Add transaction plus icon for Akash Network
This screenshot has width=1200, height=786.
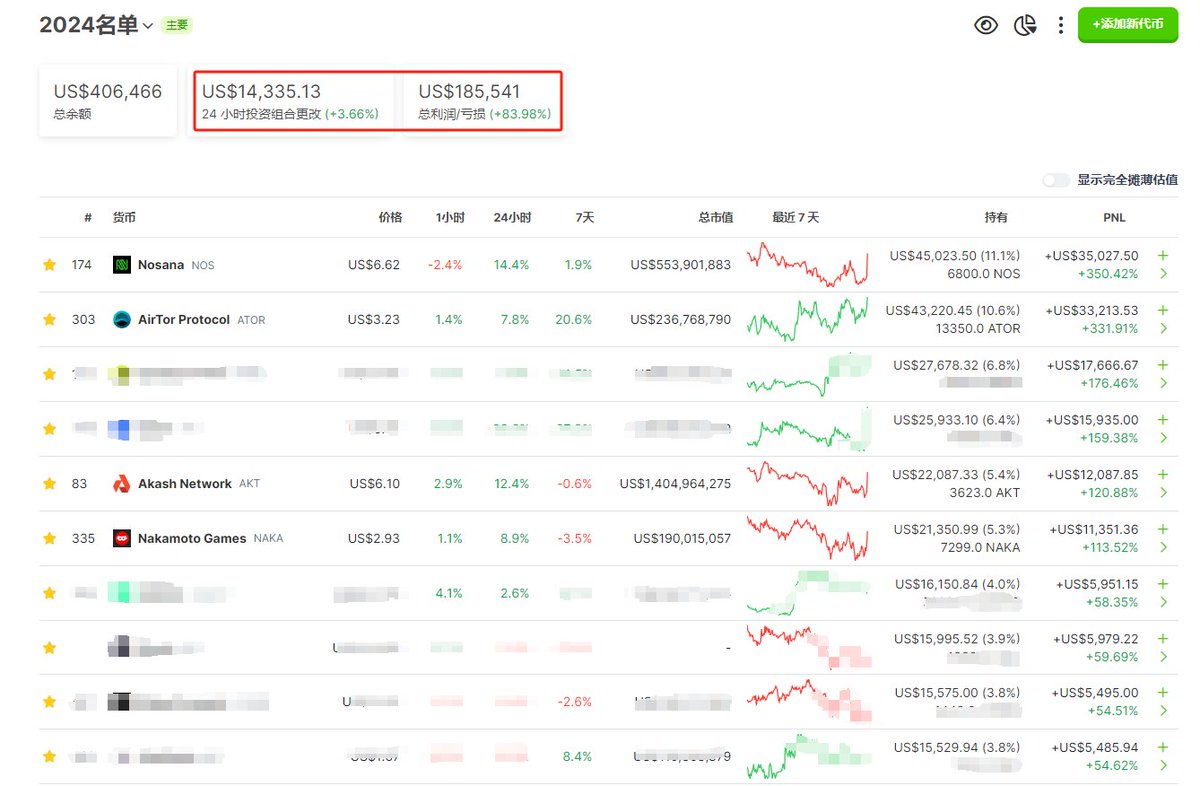click(x=1163, y=474)
